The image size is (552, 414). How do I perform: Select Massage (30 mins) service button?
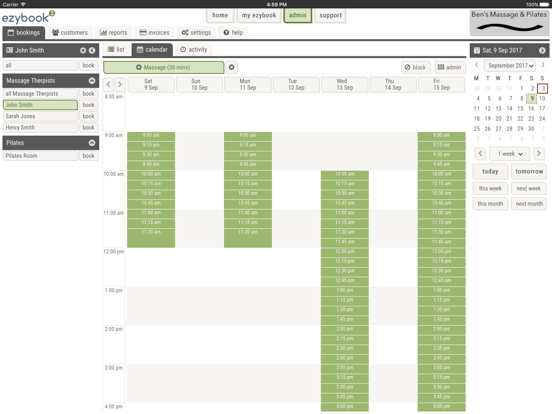[163, 67]
